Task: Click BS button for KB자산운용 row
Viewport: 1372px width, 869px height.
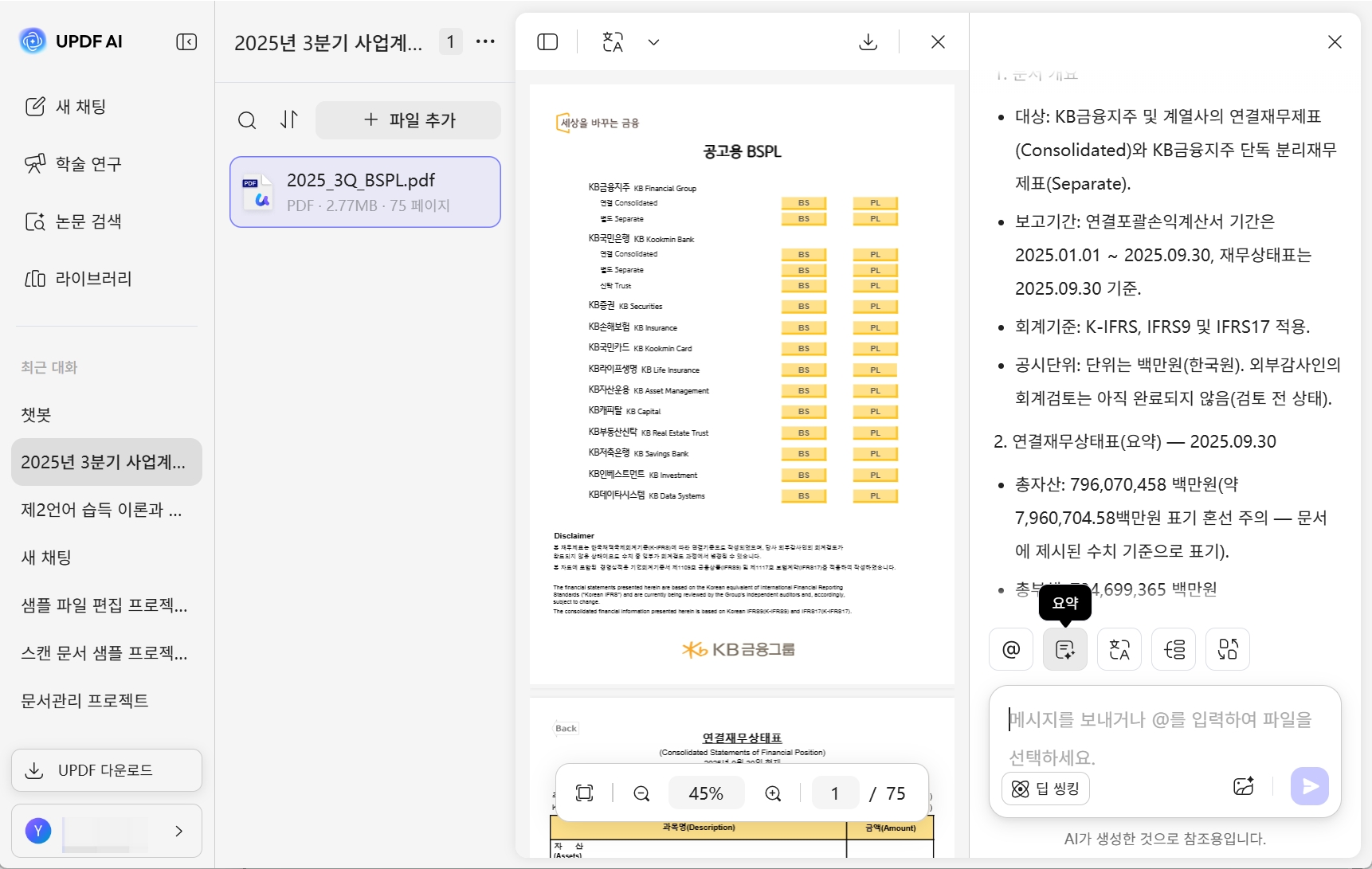Action: pyautogui.click(x=804, y=391)
